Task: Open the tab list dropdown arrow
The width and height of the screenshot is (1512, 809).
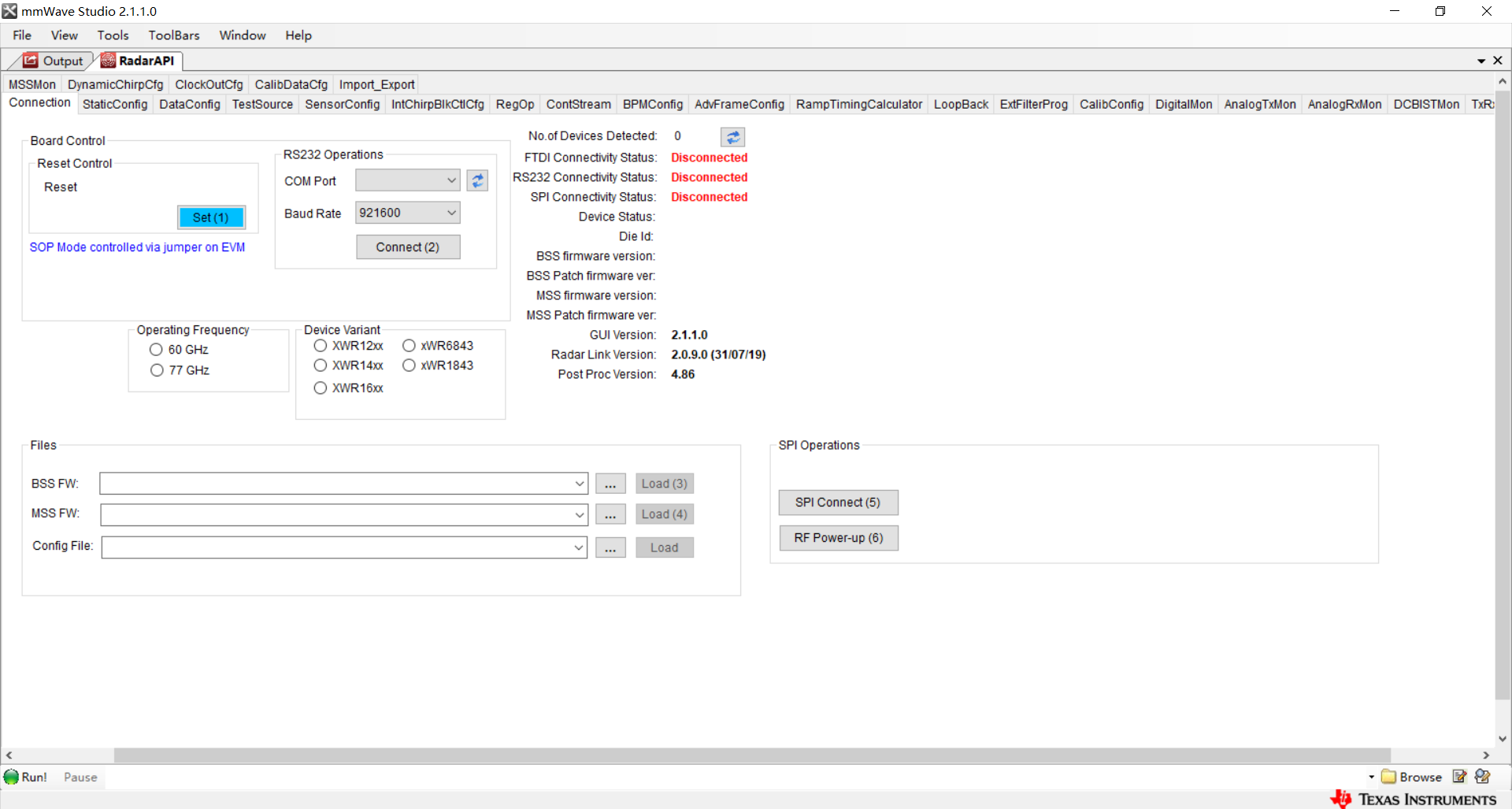Action: [1481, 61]
